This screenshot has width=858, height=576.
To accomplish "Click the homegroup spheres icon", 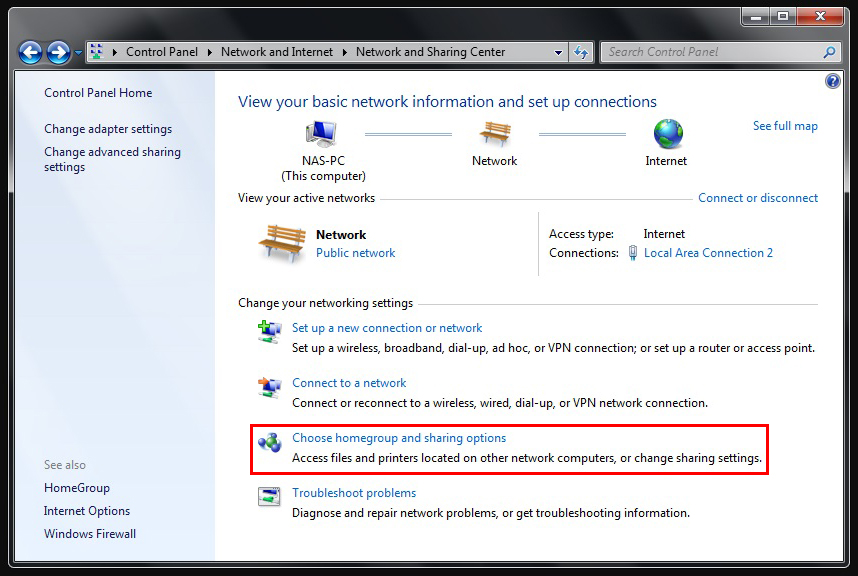I will tap(269, 442).
